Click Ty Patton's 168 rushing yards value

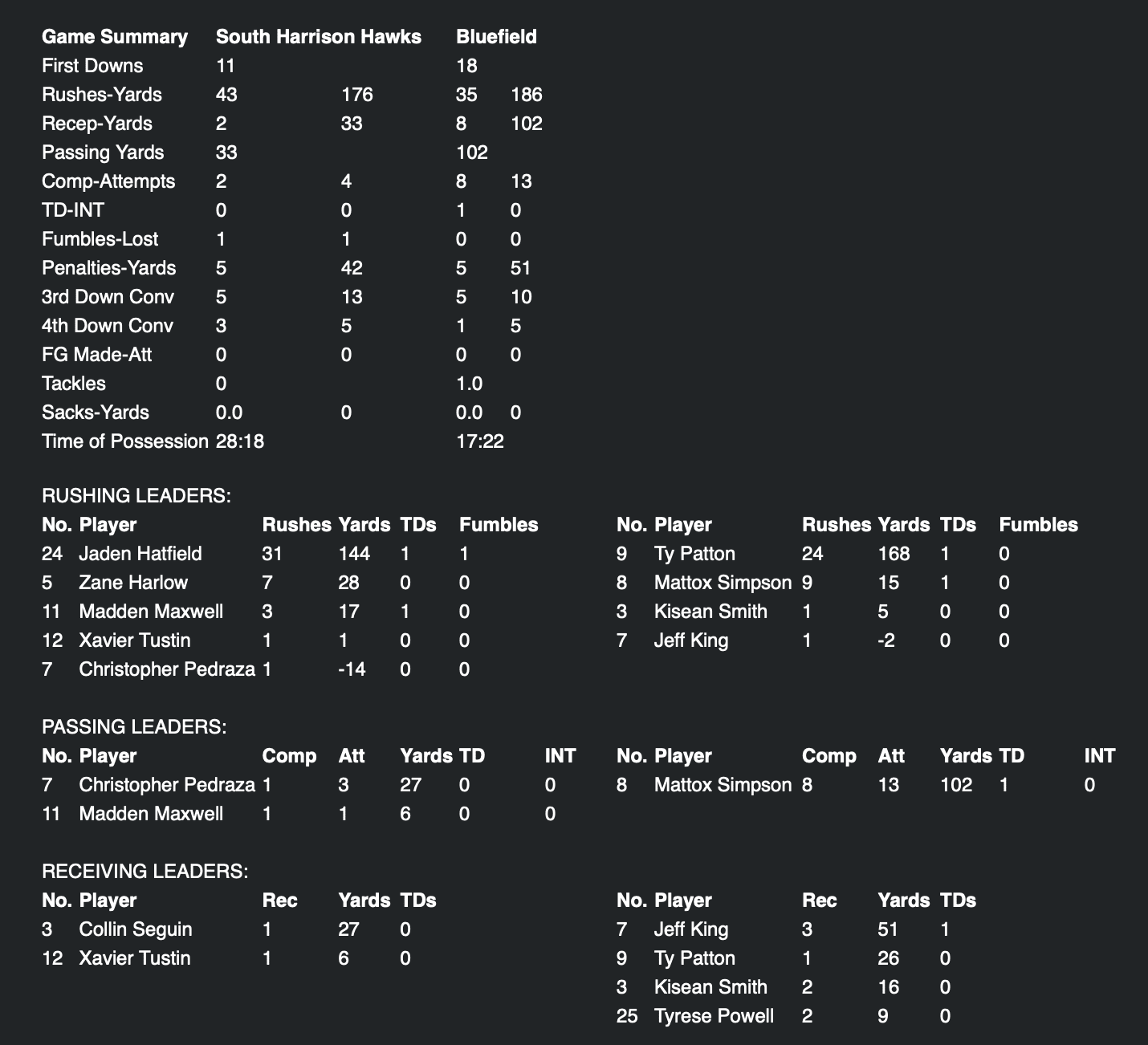[x=894, y=554]
